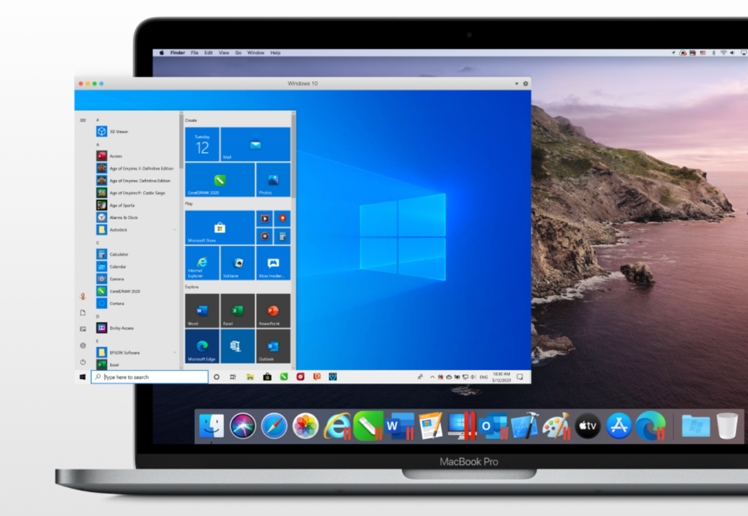
Task: Open File Explorer on Windows taskbar
Action: click(x=250, y=377)
